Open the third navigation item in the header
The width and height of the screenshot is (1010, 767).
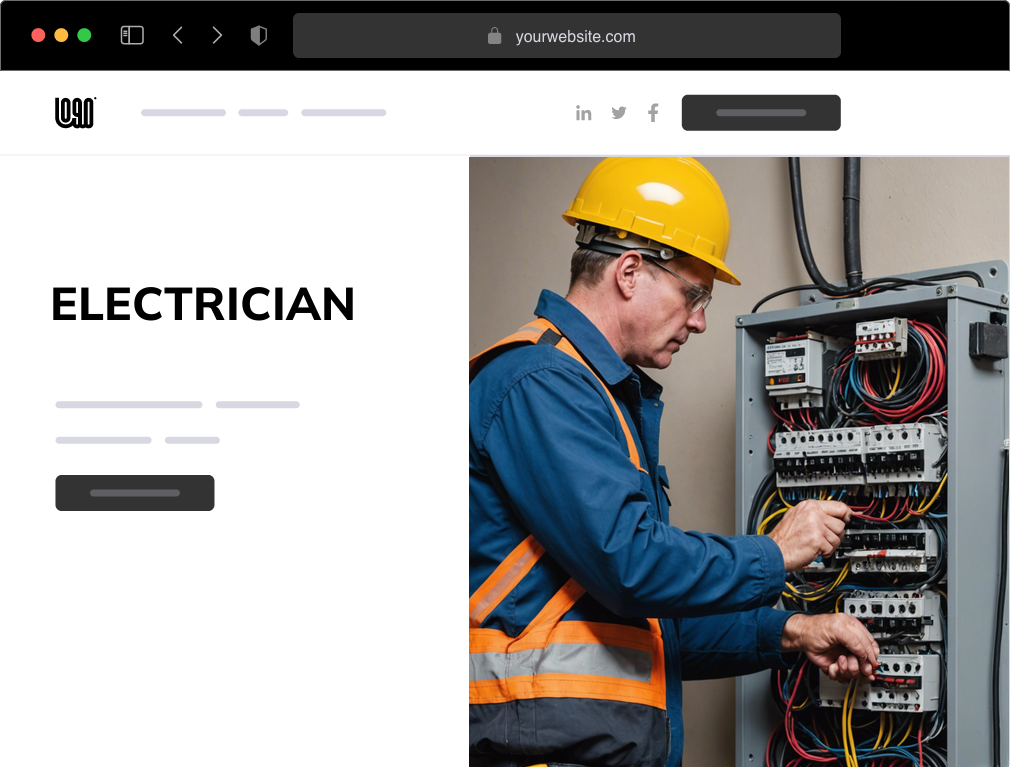click(x=344, y=112)
